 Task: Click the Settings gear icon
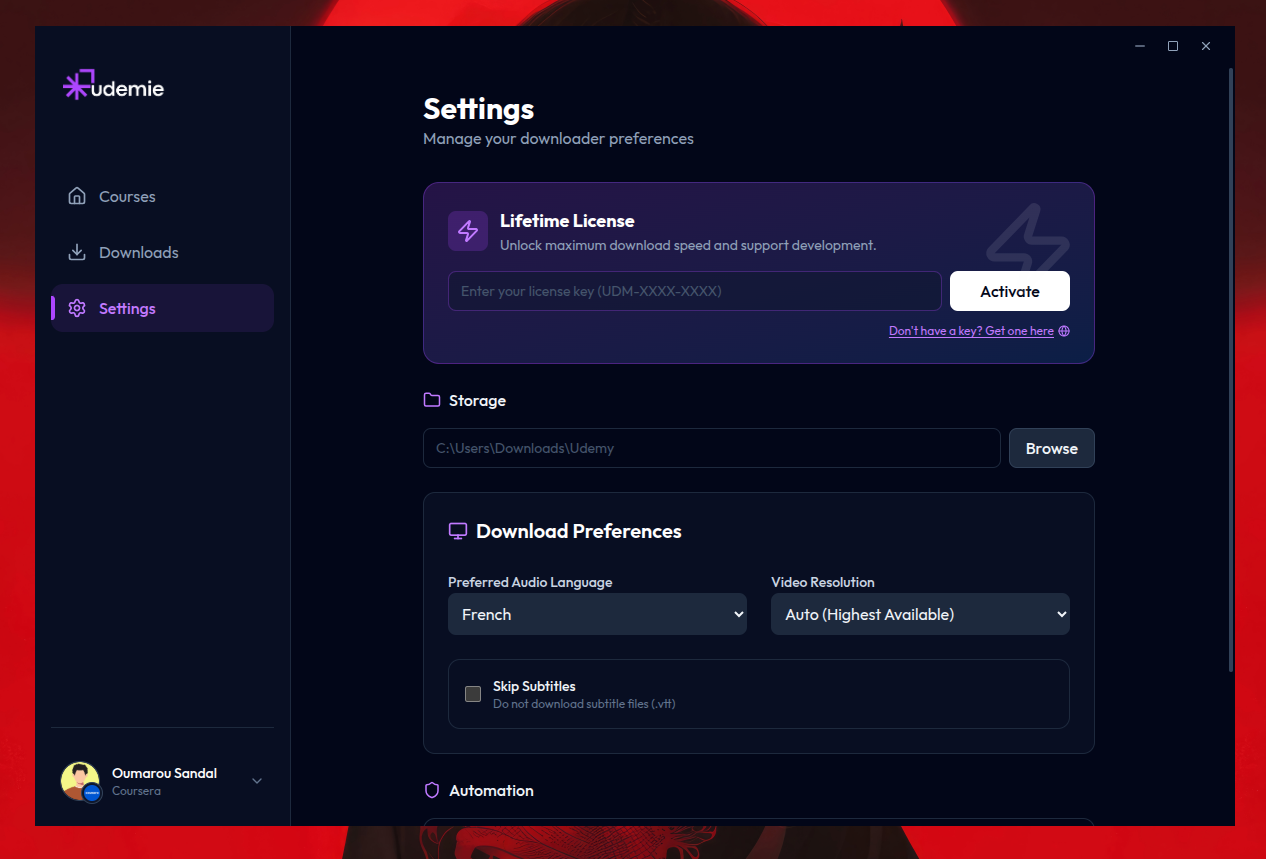coord(78,308)
